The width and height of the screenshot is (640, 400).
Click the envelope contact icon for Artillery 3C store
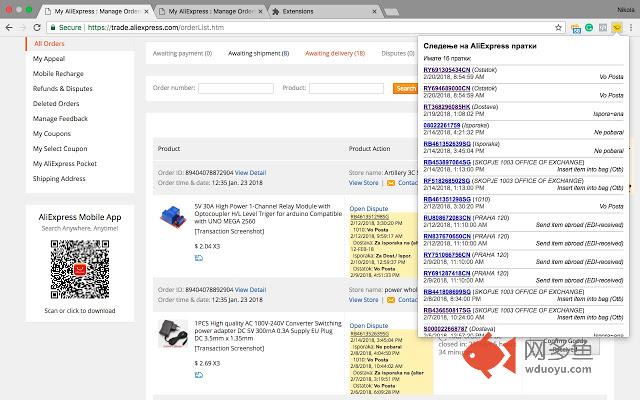(391, 183)
